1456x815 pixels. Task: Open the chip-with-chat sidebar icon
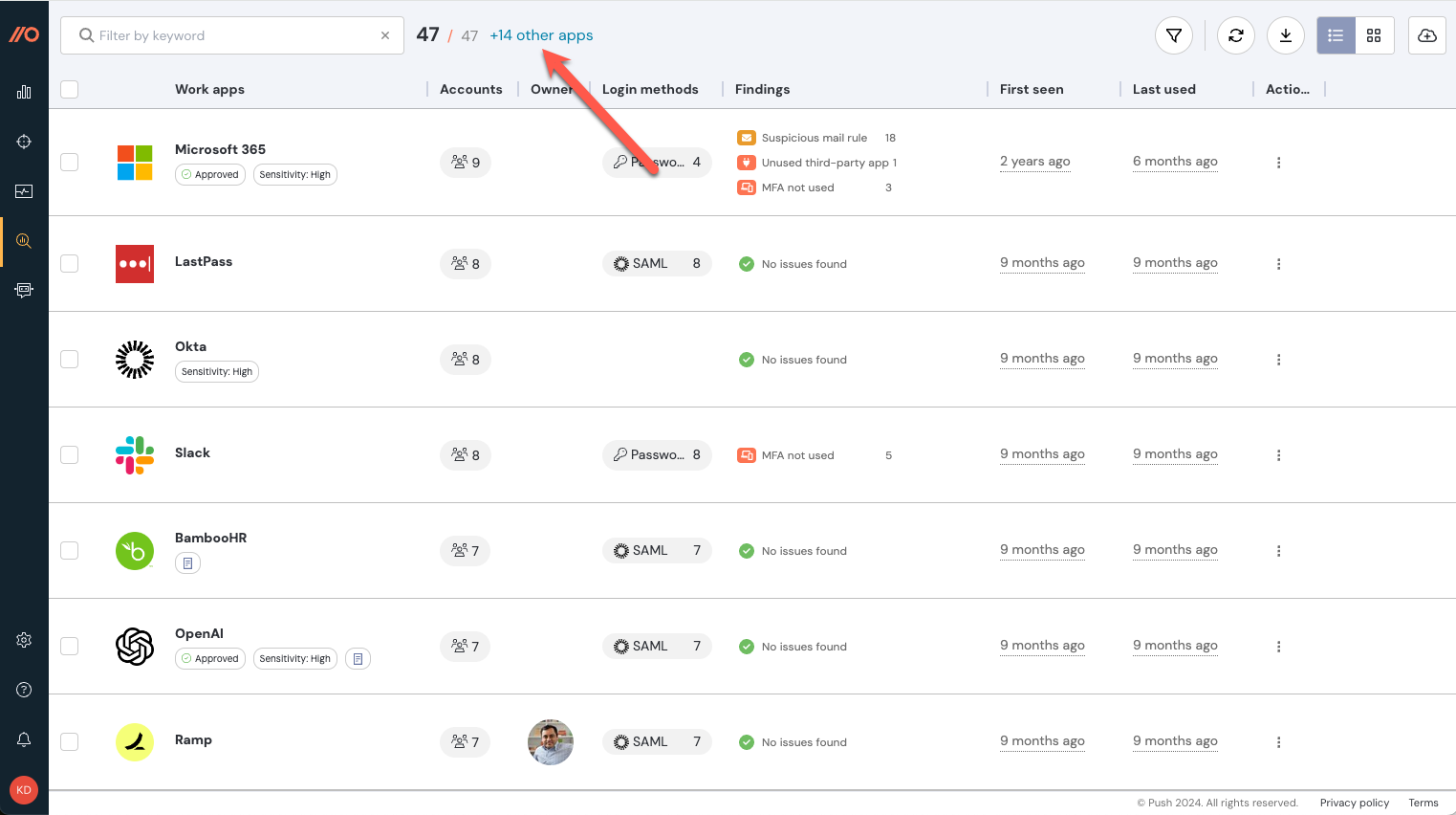tap(24, 290)
